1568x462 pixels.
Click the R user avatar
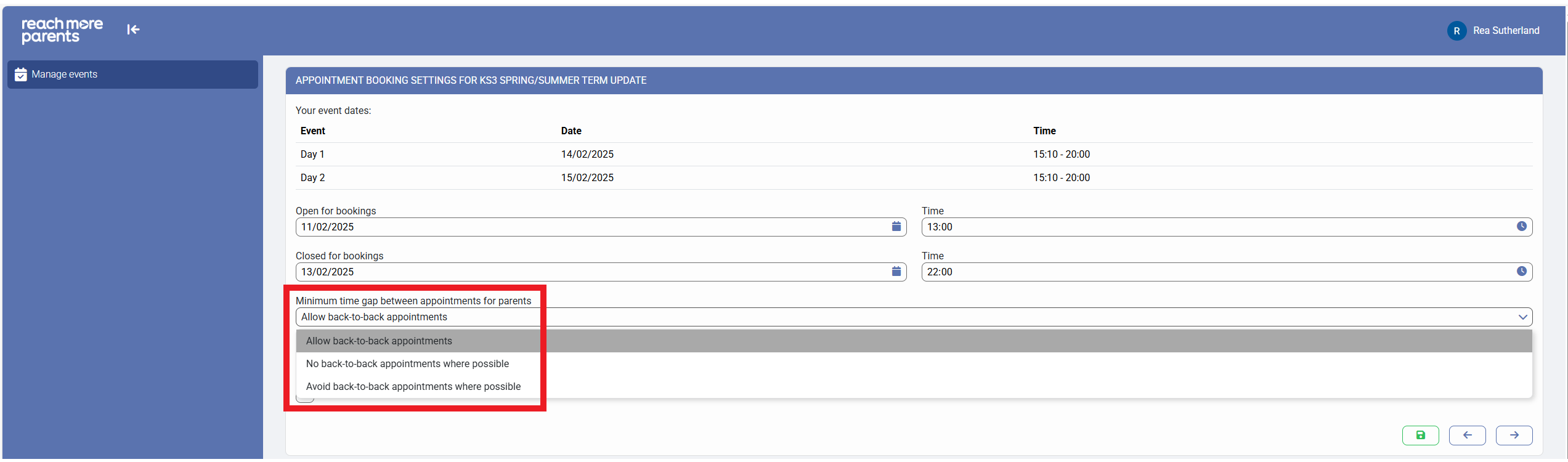[x=1456, y=31]
